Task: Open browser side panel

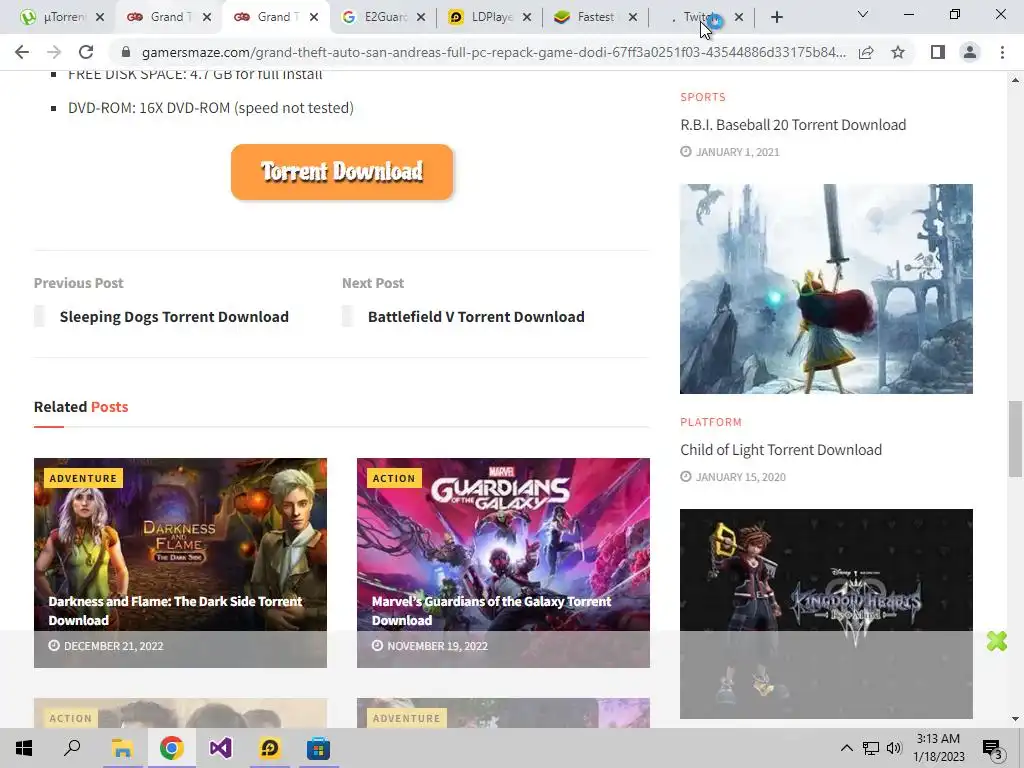Action: 938,52
